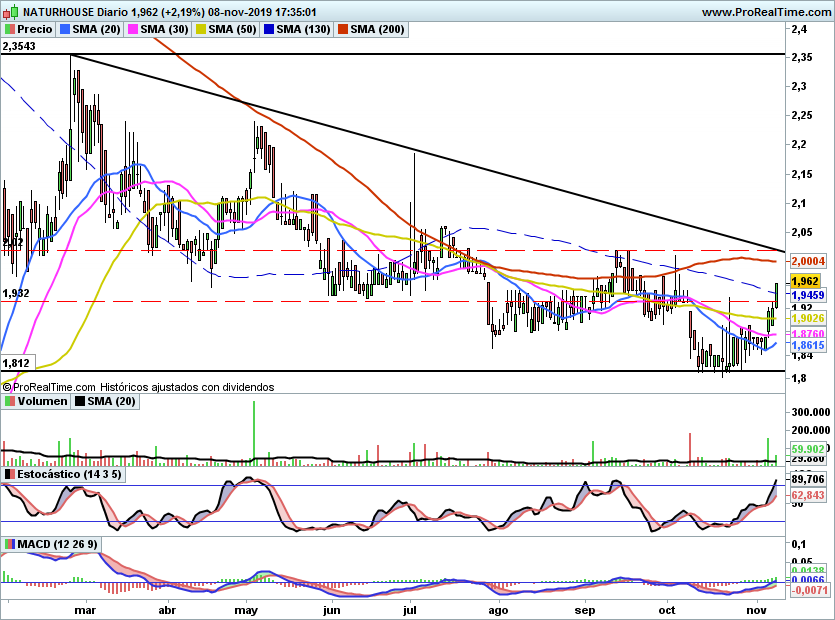Click the Estocástico indicator legend icon

click(x=9, y=474)
